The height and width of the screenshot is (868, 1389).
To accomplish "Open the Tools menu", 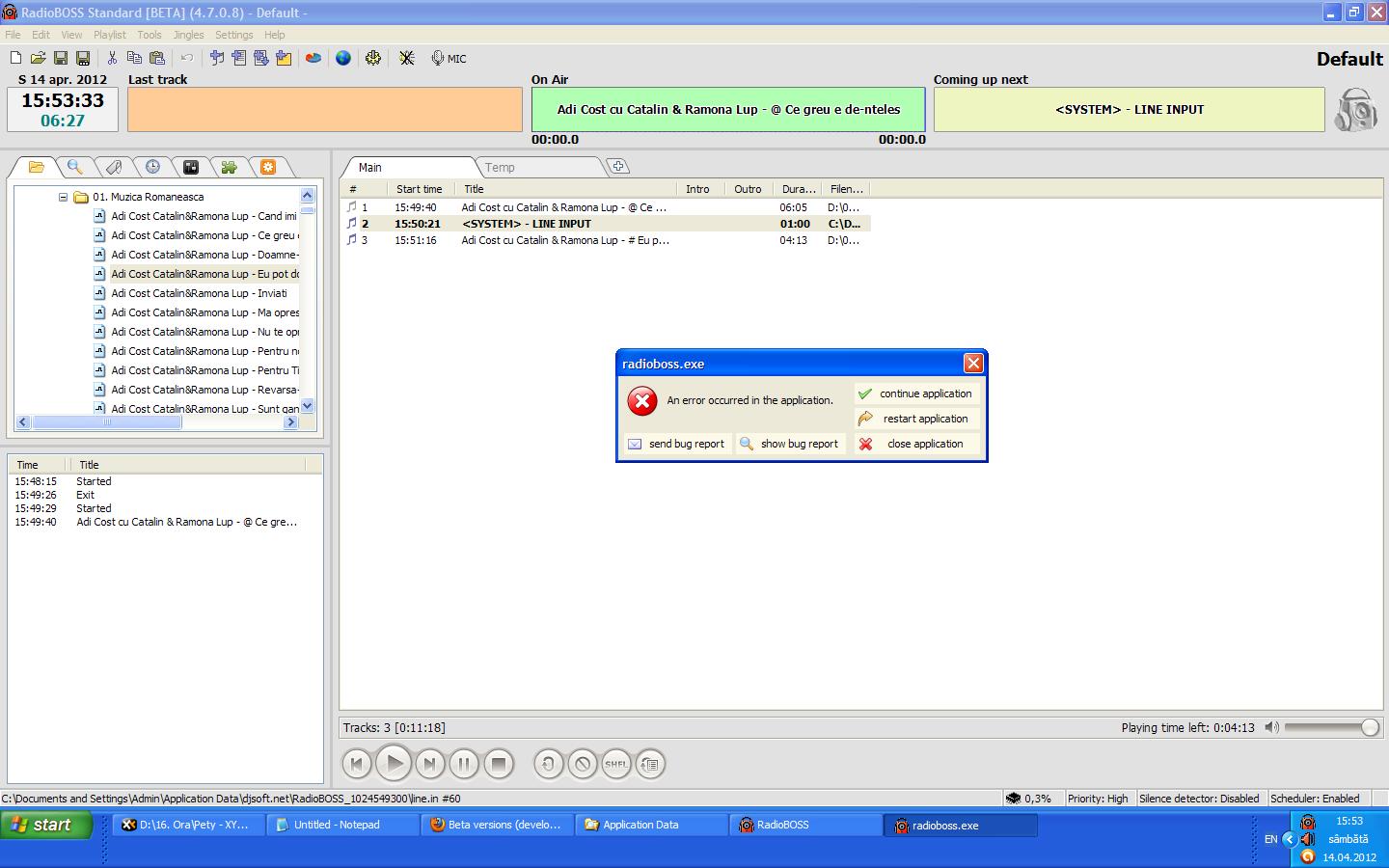I will [150, 35].
